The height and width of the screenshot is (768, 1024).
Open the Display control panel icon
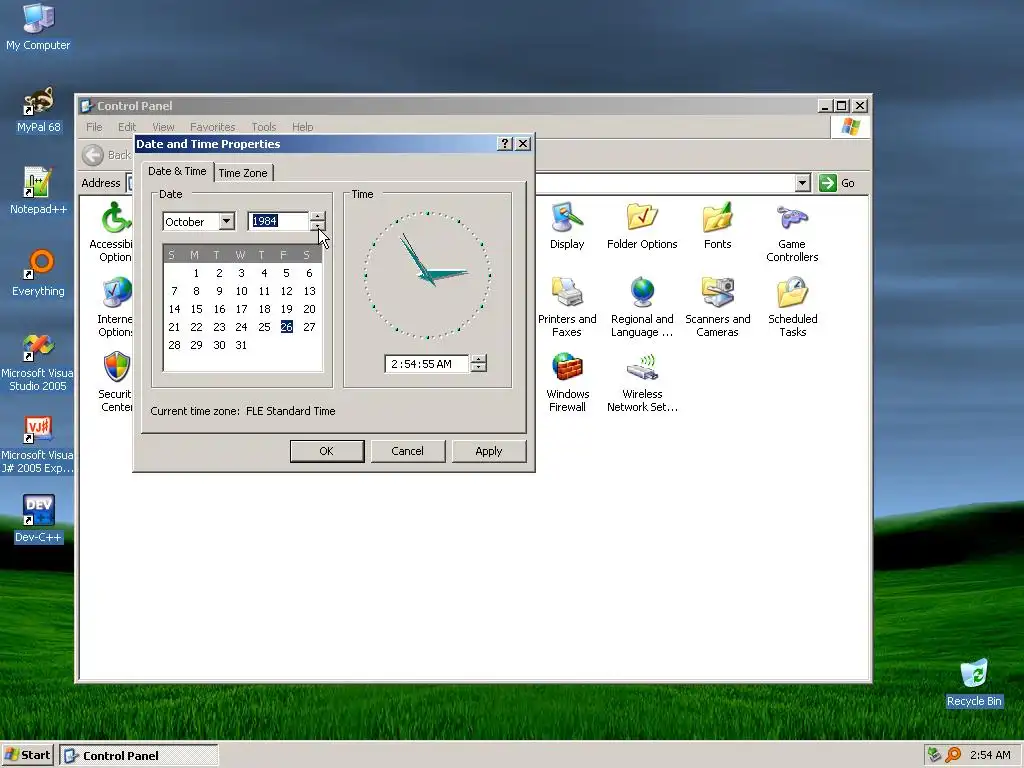[566, 226]
